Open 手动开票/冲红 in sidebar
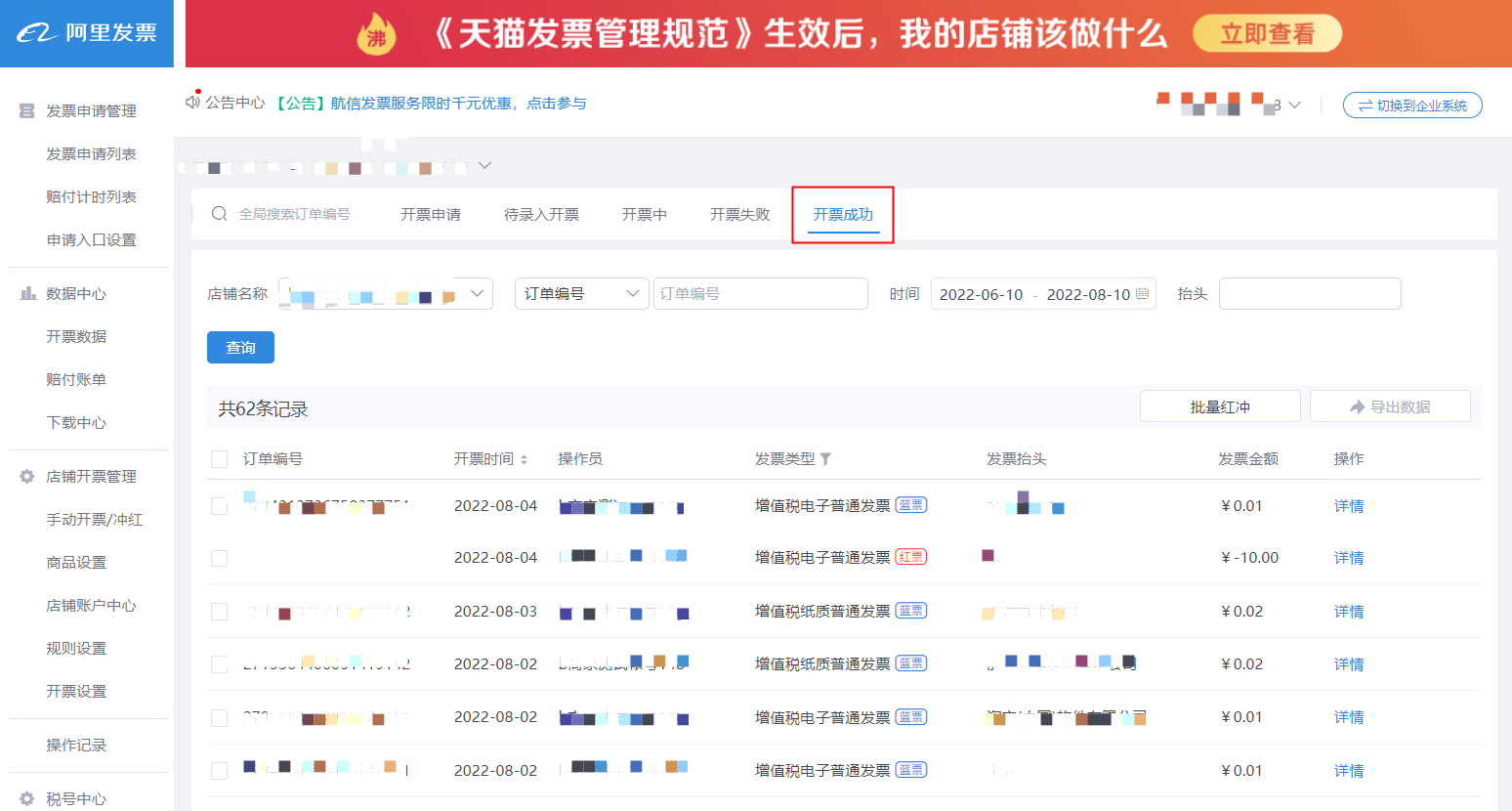The image size is (1512, 811). click(95, 520)
